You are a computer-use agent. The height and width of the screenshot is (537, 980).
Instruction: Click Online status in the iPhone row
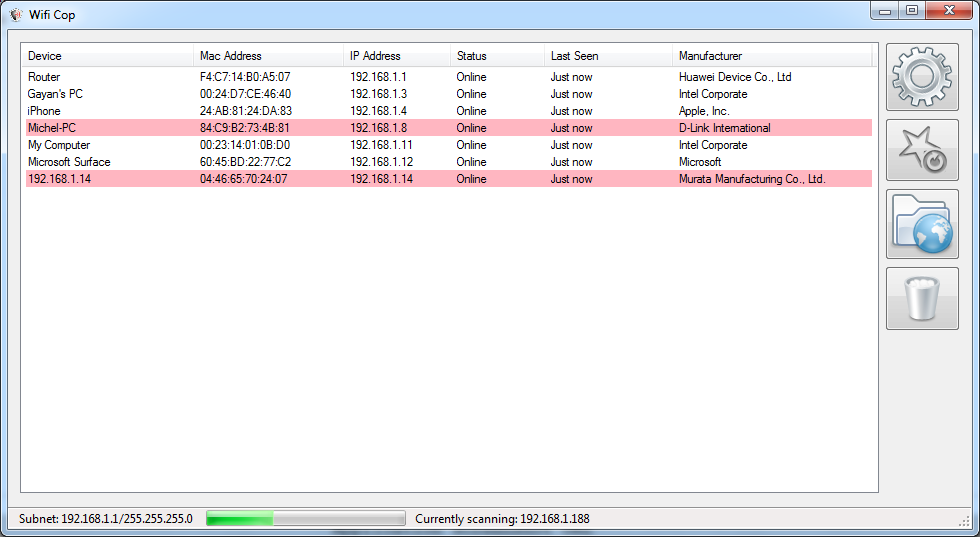[x=471, y=111]
